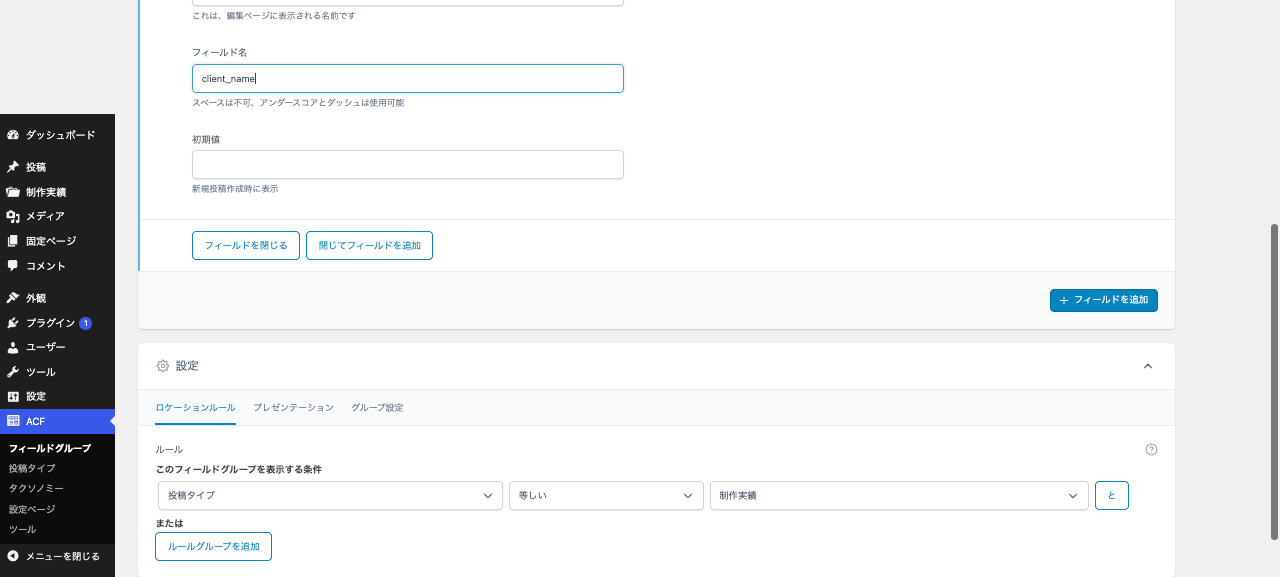Click the 設定 sliders icon in sidebar
This screenshot has height=577, width=1280.
tap(13, 396)
